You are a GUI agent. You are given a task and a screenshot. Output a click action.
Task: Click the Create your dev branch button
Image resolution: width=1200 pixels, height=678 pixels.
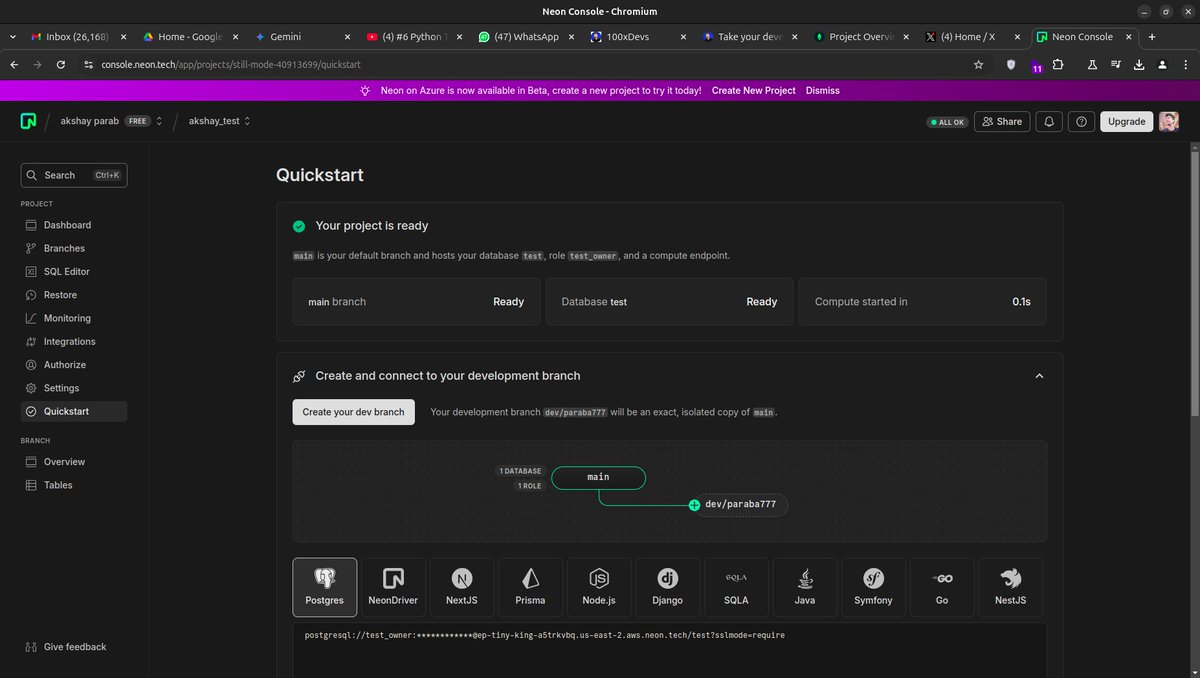[354, 412]
